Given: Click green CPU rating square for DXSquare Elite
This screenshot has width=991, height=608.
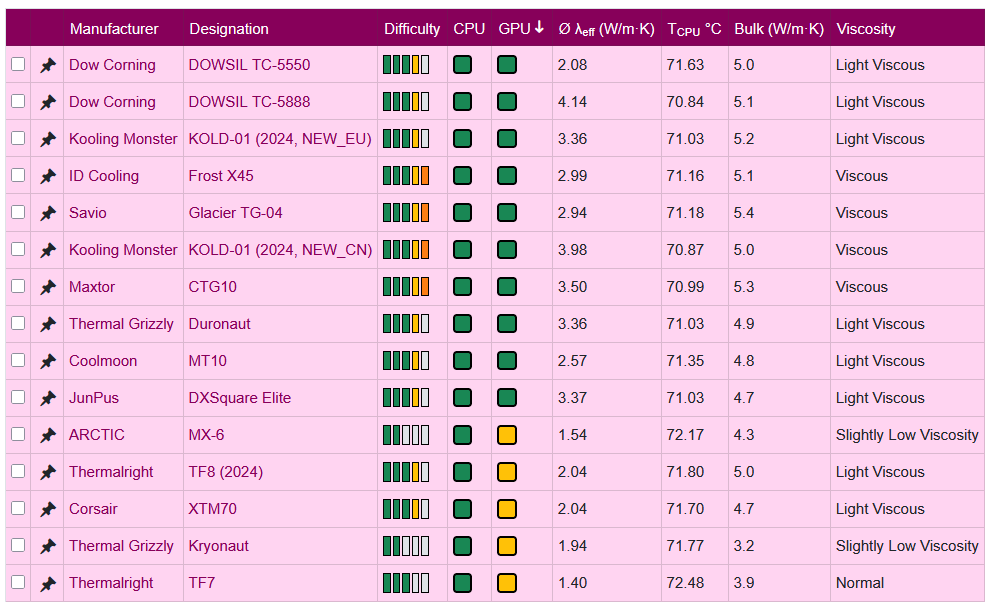Looking at the screenshot, I should click(x=462, y=398).
